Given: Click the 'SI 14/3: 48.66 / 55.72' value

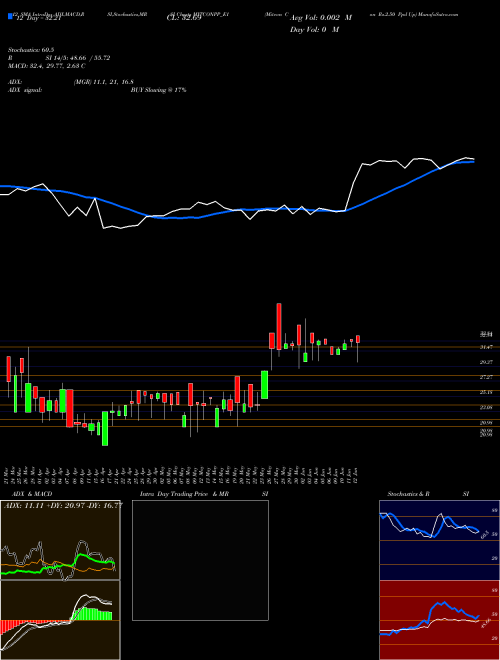Looking at the screenshot, I should [78, 58].
